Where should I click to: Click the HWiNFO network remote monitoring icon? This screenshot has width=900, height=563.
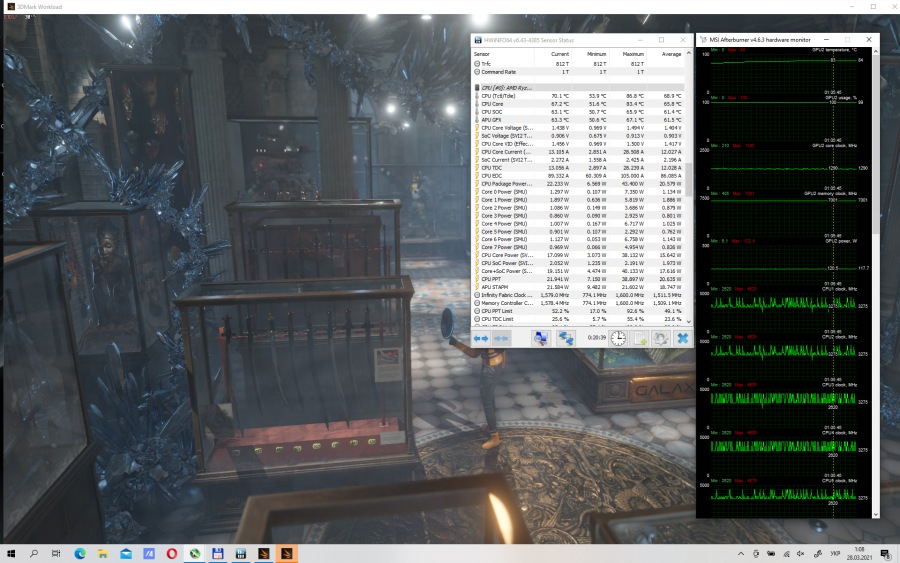(566, 339)
